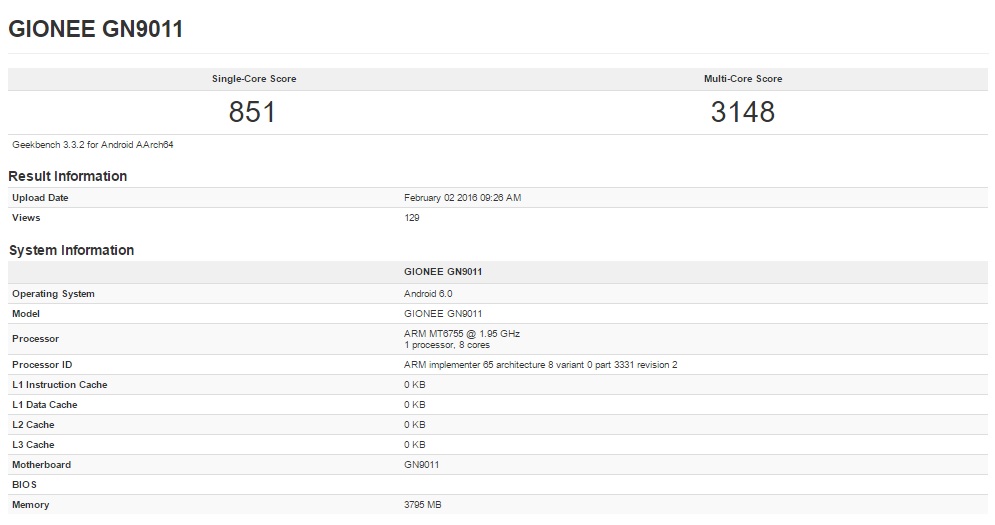This screenshot has height=525, width=995.
Task: Select the L1 Instruction Cache label
Action: [x=60, y=385]
